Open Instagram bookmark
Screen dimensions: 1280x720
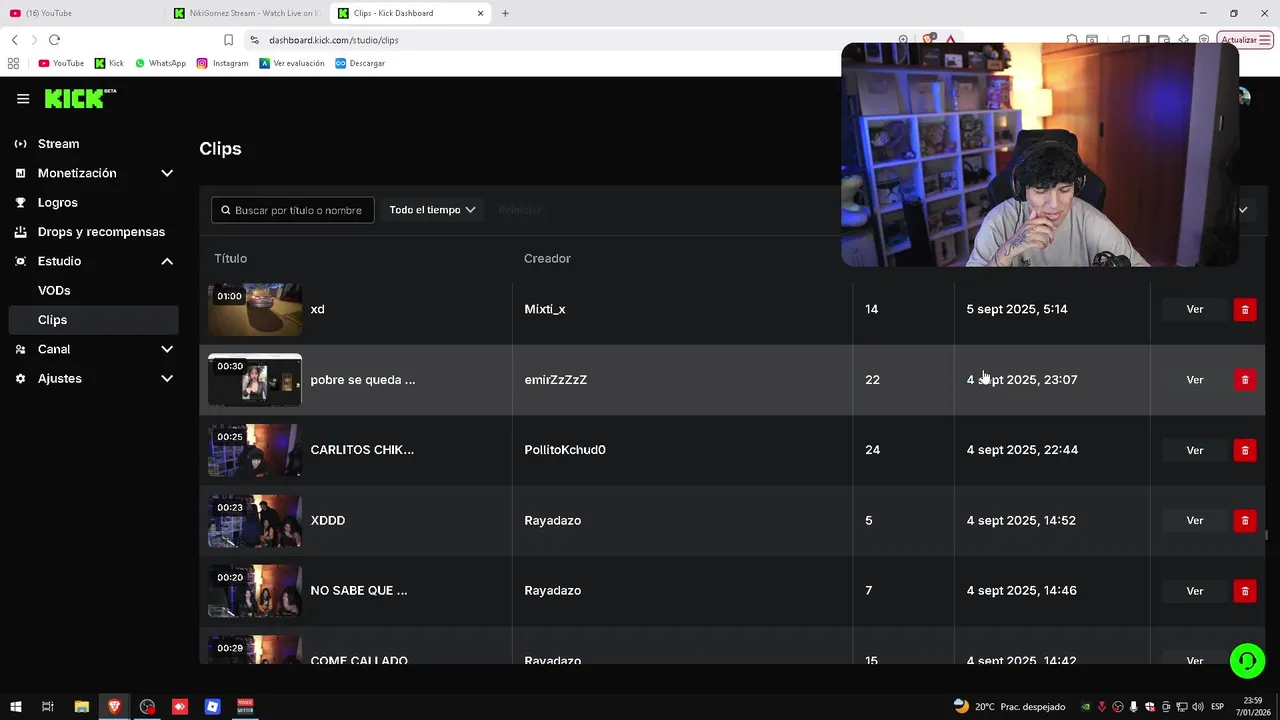point(222,63)
